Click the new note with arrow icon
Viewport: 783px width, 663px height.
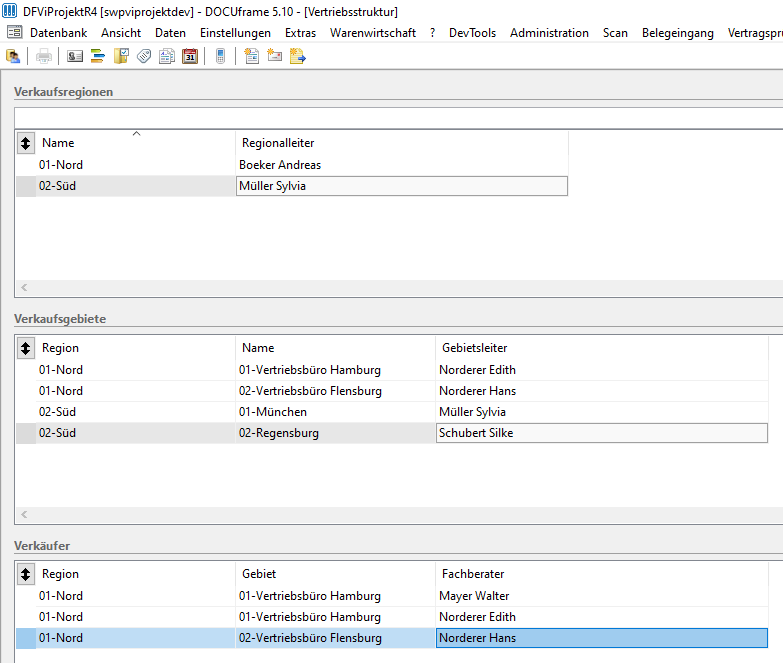pos(298,56)
